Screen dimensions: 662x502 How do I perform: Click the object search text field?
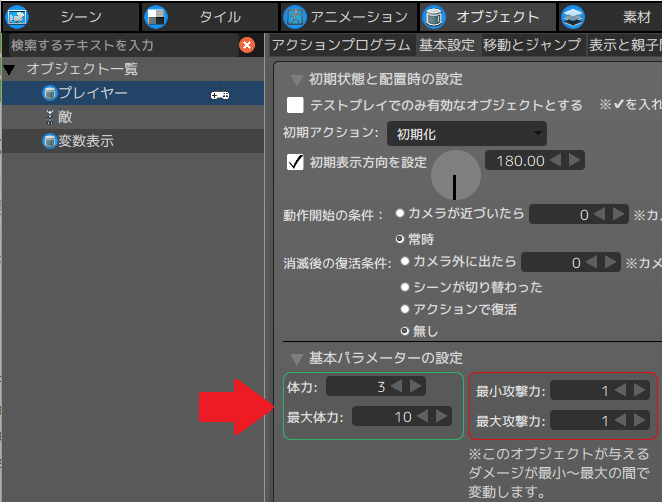[x=123, y=45]
